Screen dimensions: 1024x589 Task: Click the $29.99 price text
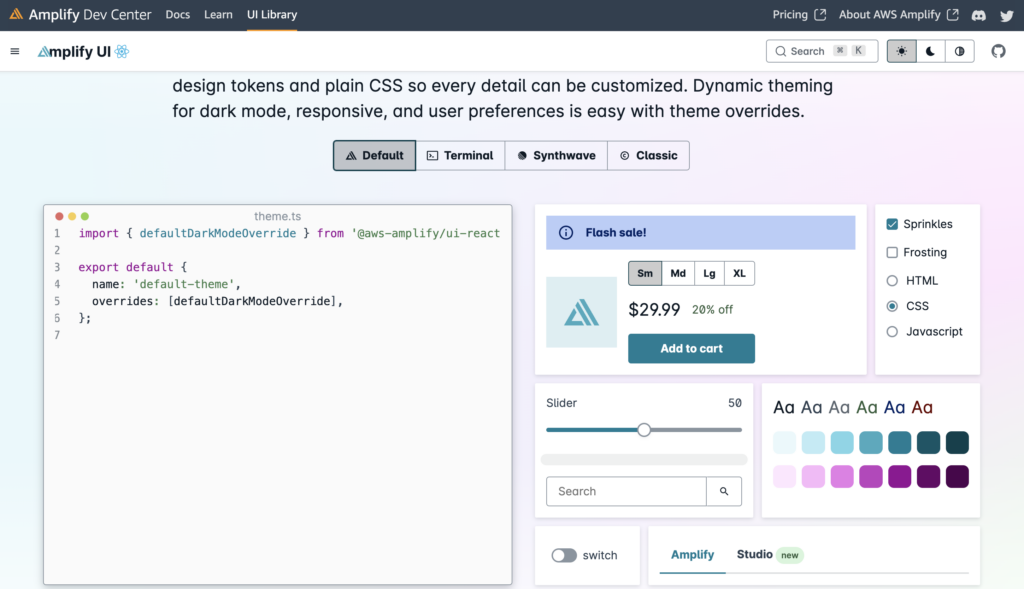(x=654, y=310)
